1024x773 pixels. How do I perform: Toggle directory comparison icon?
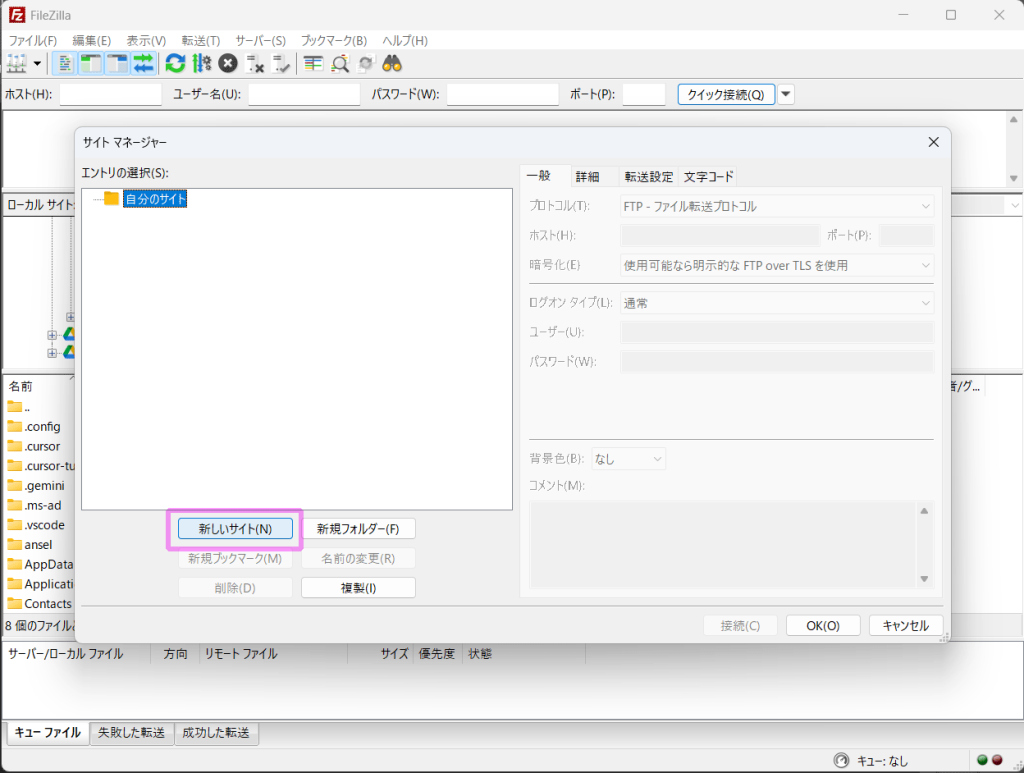point(340,64)
